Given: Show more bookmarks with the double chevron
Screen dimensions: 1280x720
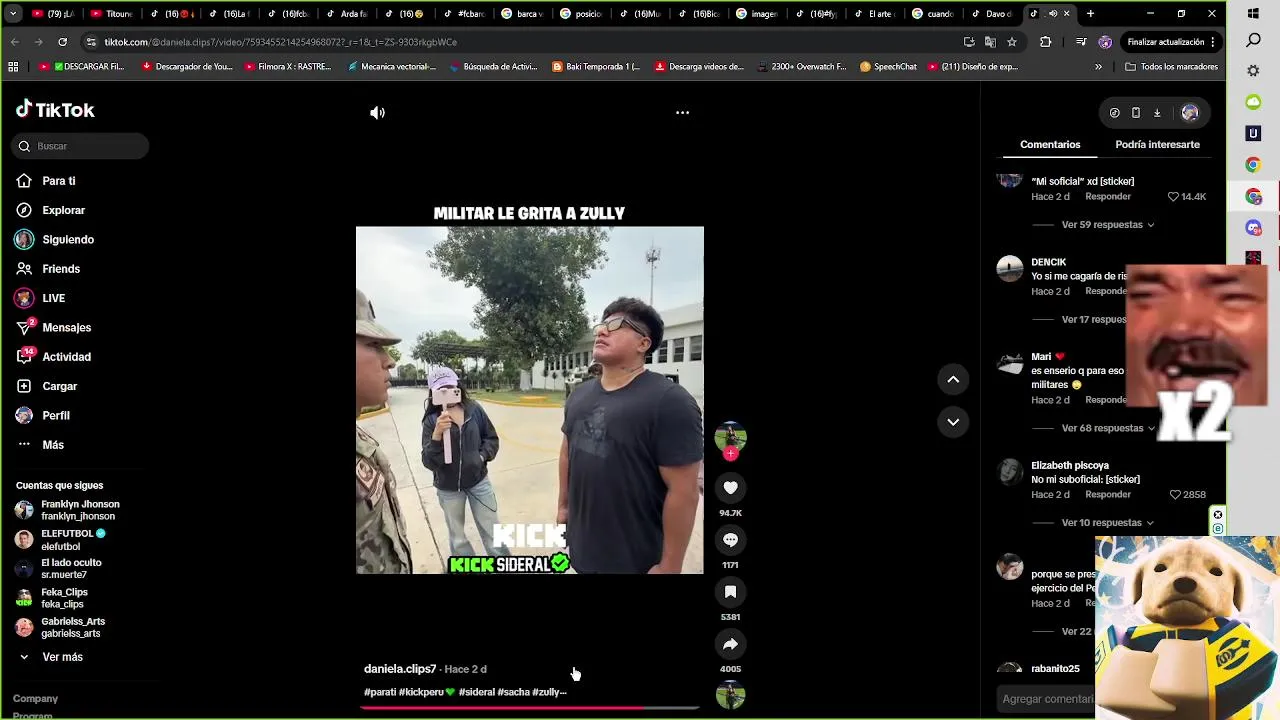Looking at the screenshot, I should tap(1098, 67).
